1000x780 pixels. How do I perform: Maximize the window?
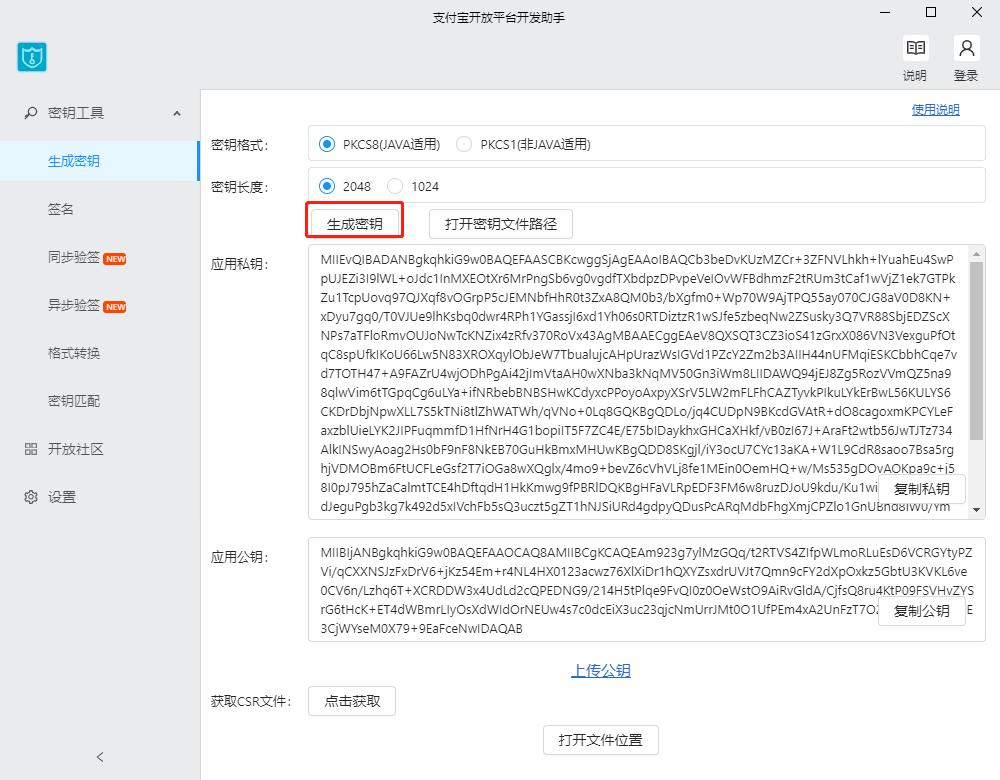[x=930, y=12]
